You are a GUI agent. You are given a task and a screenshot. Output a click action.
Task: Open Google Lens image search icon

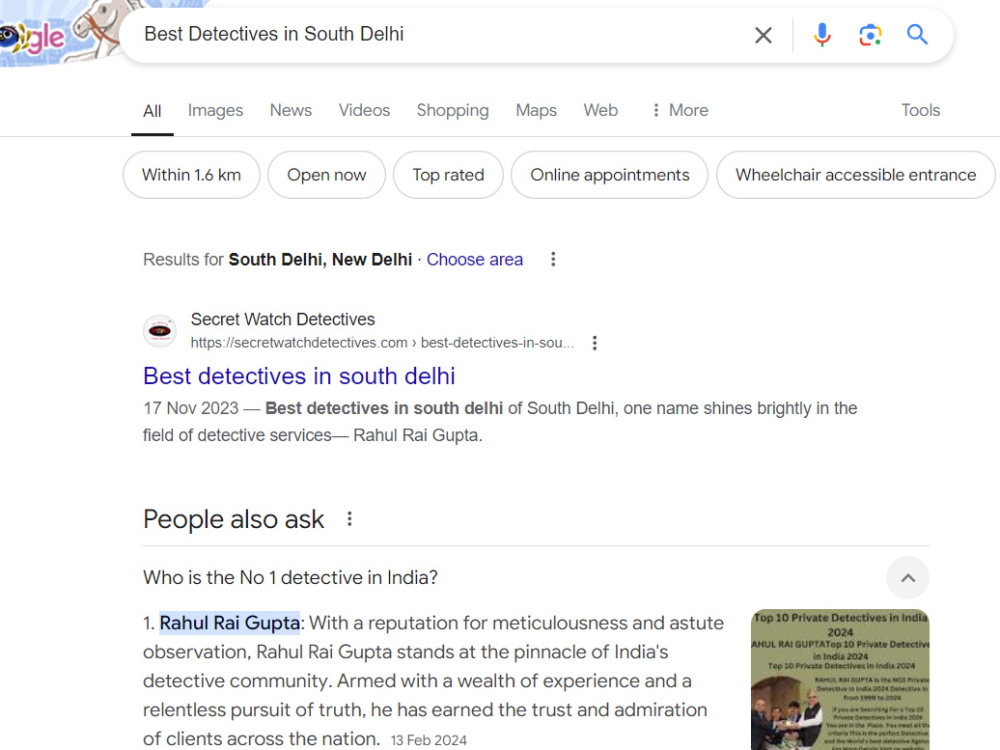point(870,34)
